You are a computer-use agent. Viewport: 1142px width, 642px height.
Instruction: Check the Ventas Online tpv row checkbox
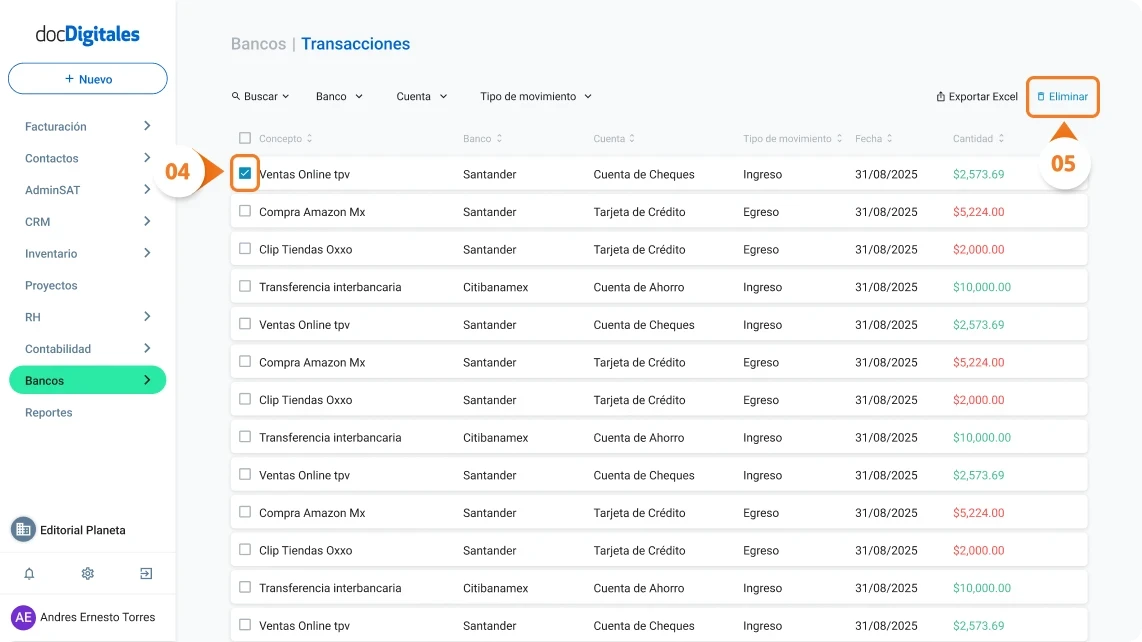[x=244, y=173]
